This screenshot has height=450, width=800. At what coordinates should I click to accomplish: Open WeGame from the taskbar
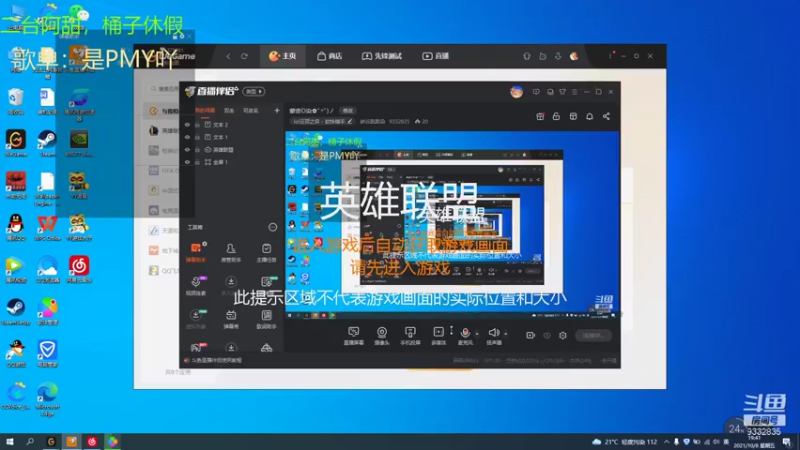(x=51, y=441)
